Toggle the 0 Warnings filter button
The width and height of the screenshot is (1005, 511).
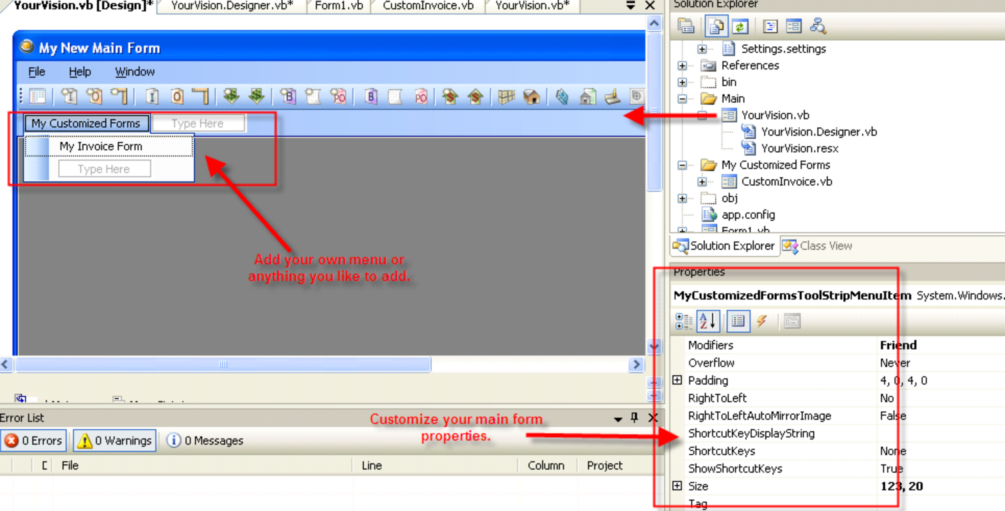pos(115,440)
